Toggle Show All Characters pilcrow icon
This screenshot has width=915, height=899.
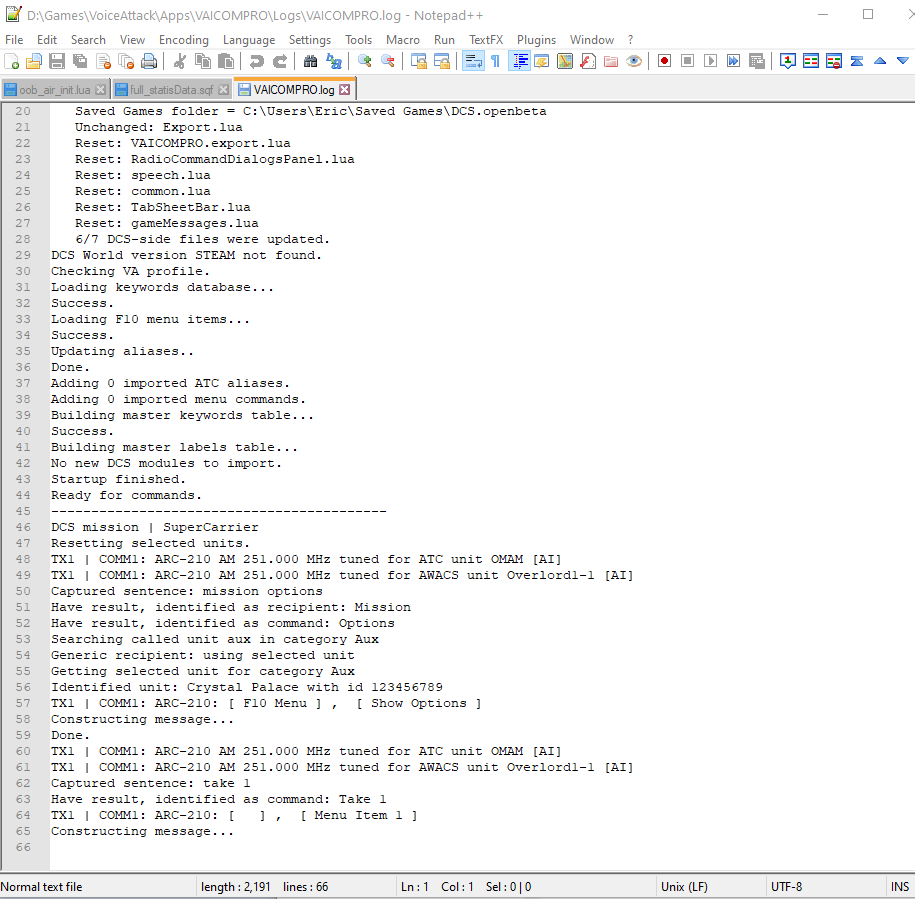(x=495, y=61)
